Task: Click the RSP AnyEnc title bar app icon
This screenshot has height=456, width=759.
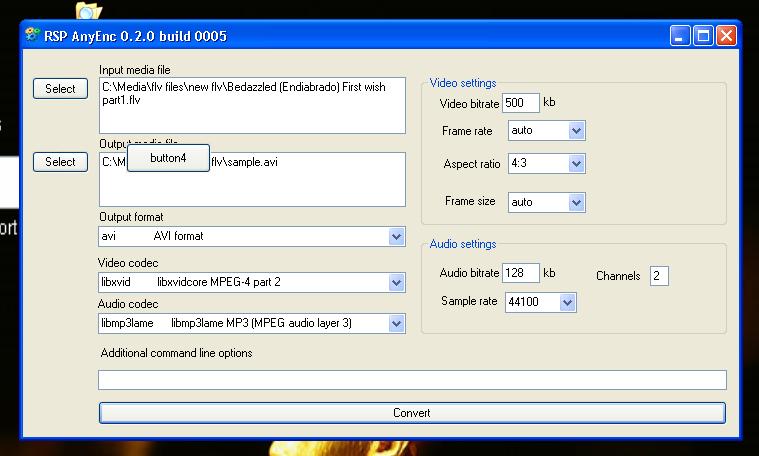Action: coord(32,35)
